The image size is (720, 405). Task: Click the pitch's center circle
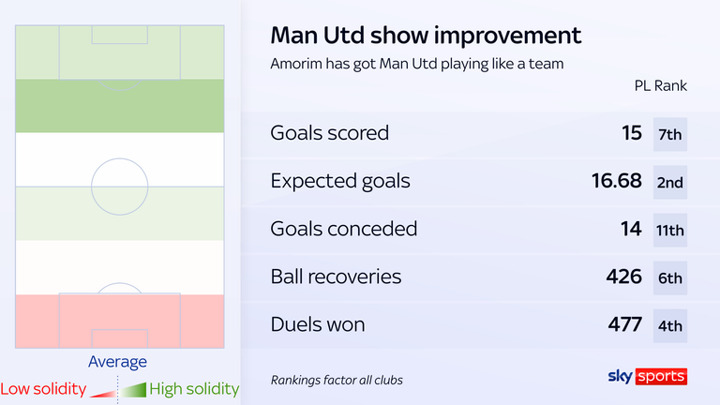point(120,185)
